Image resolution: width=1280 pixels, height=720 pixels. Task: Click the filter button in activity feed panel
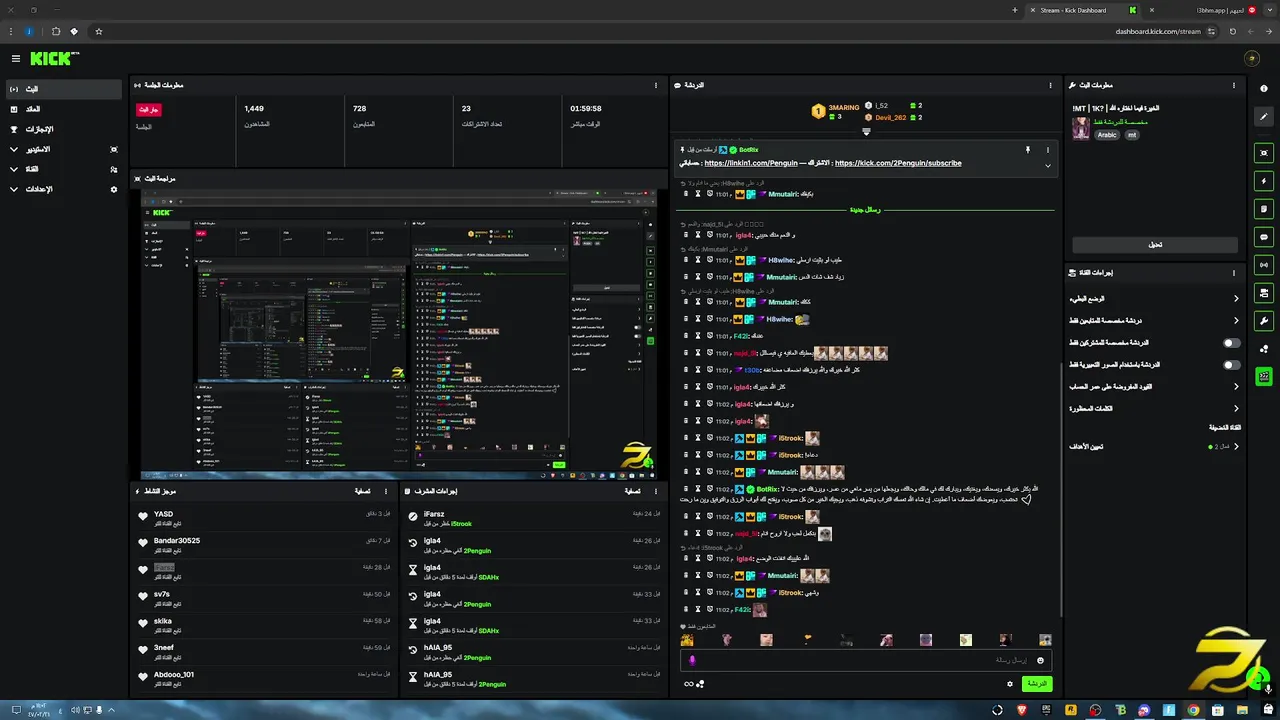[363, 491]
